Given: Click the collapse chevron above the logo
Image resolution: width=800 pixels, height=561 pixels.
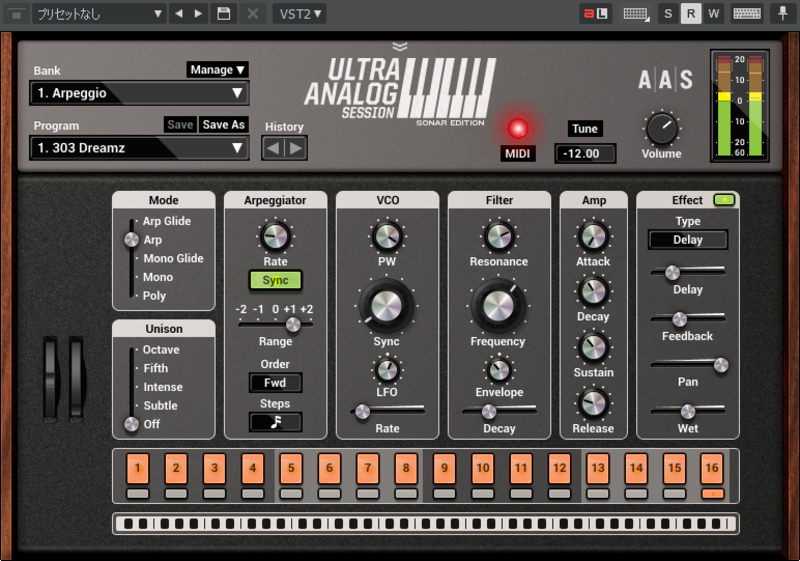Looking at the screenshot, I should point(400,47).
